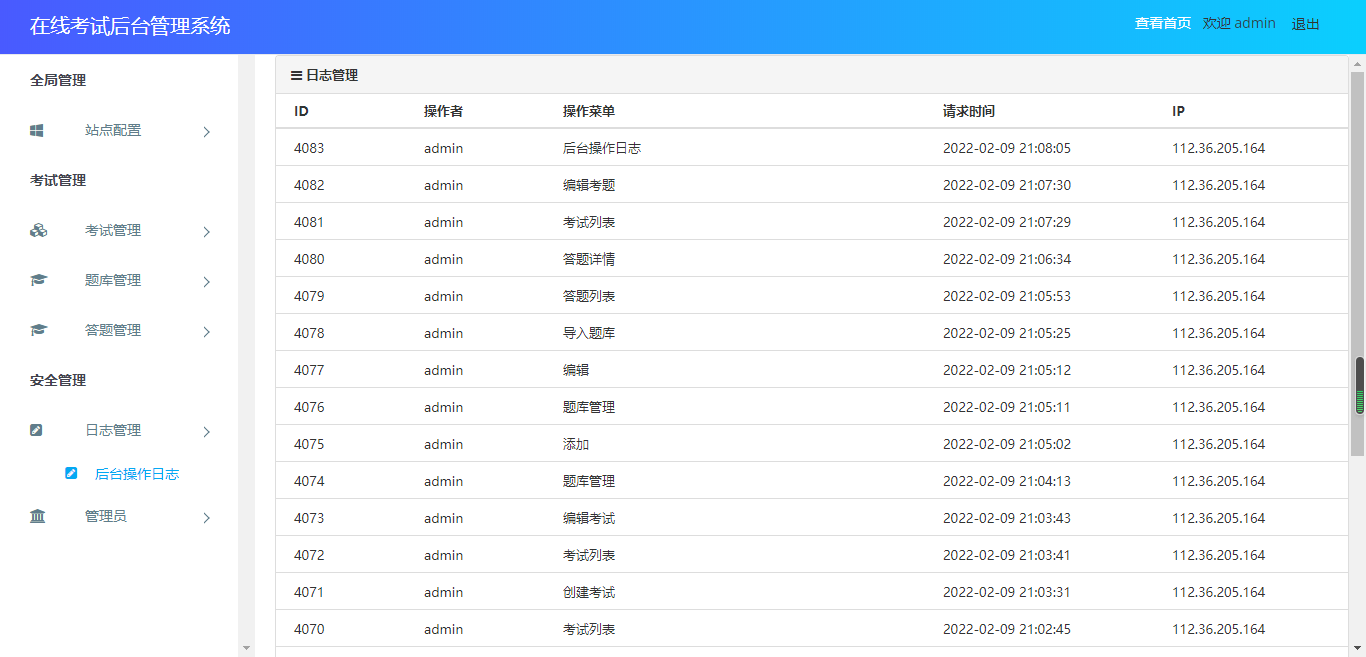This screenshot has height=657, width=1366.
Task: Click the sidebar scroll down arrow
Action: [246, 648]
